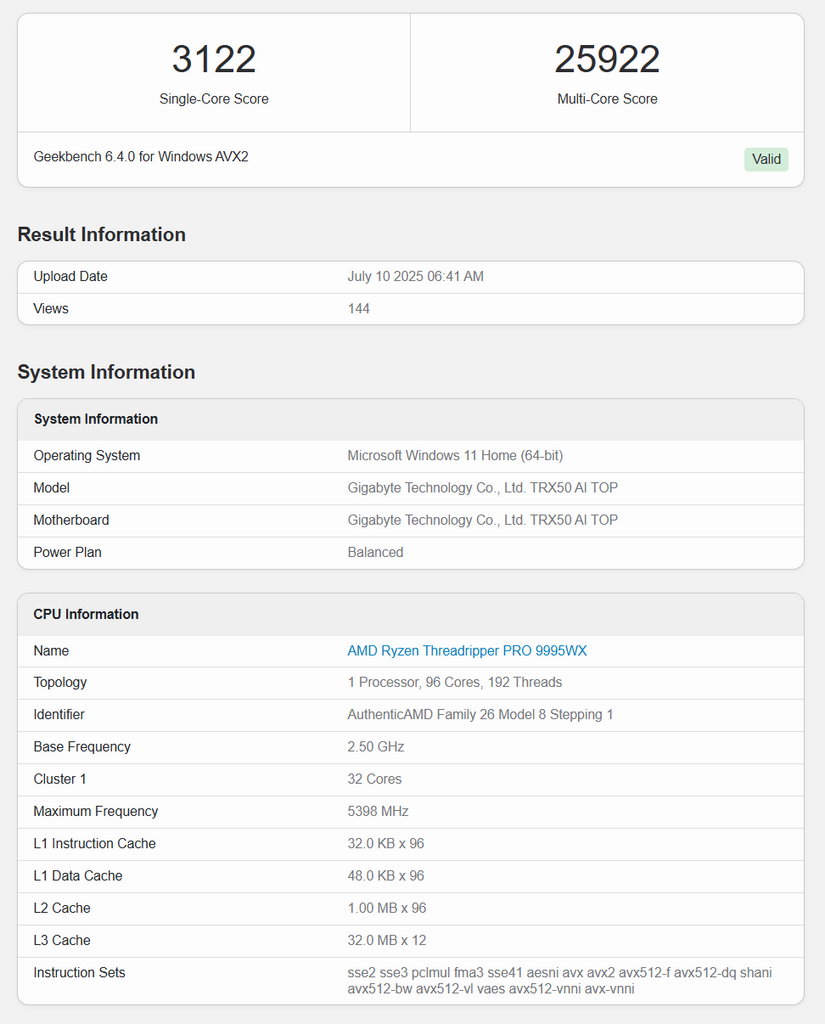Click the upload date value July 10 2025

click(415, 277)
